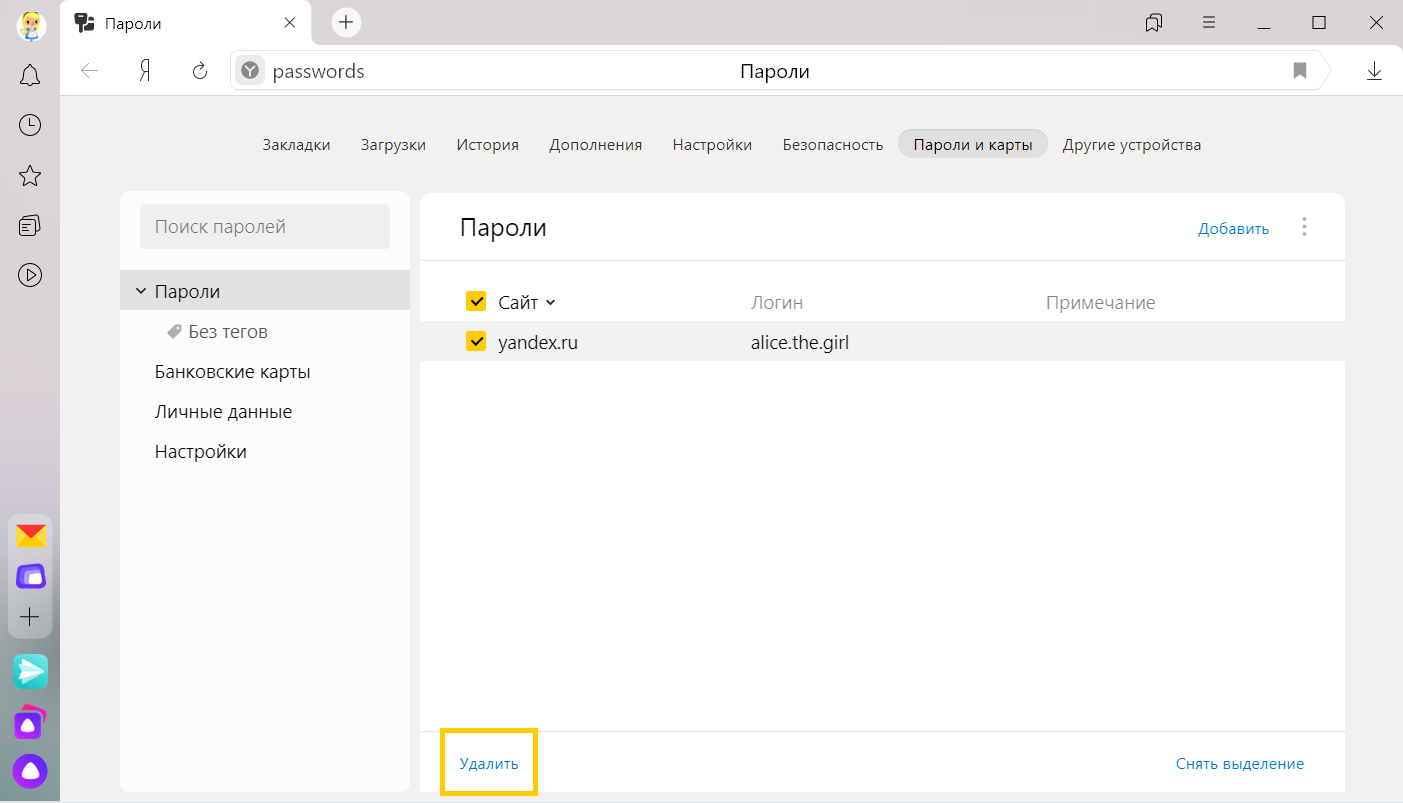
Task: Launch Yandex Disk purple icon in sidebar
Action: coord(30,577)
